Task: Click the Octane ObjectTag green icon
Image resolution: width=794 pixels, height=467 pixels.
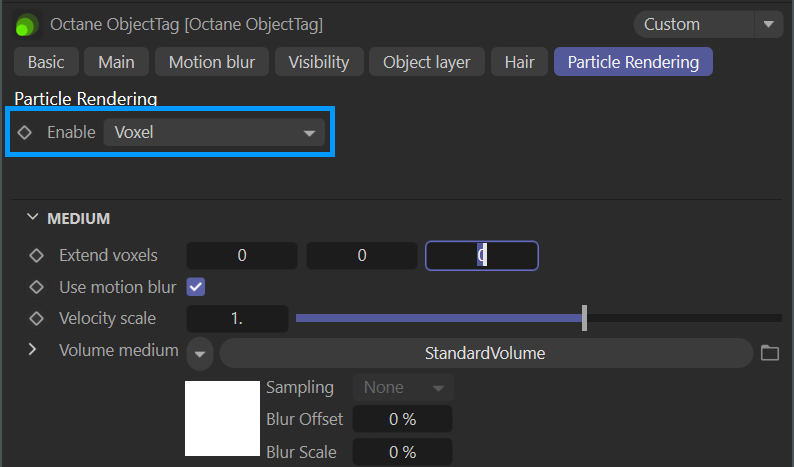Action: click(x=26, y=25)
